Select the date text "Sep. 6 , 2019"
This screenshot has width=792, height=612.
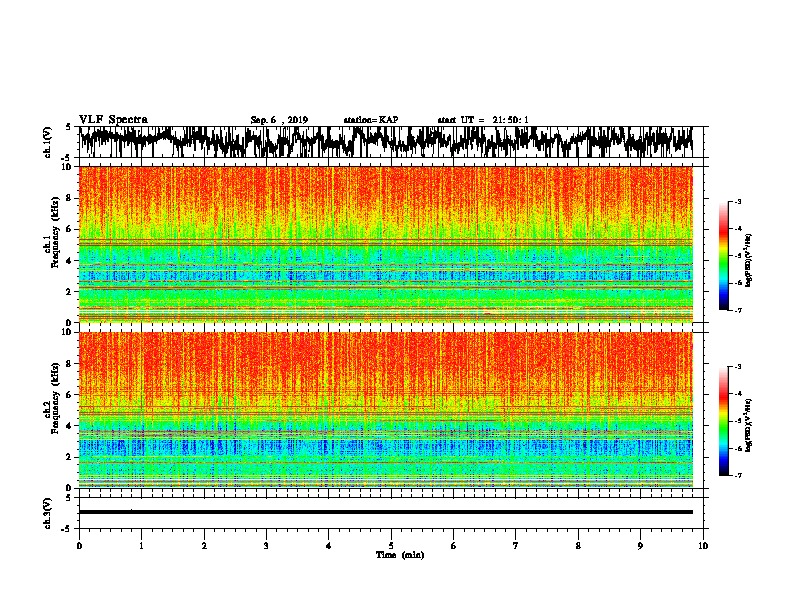tap(279, 120)
